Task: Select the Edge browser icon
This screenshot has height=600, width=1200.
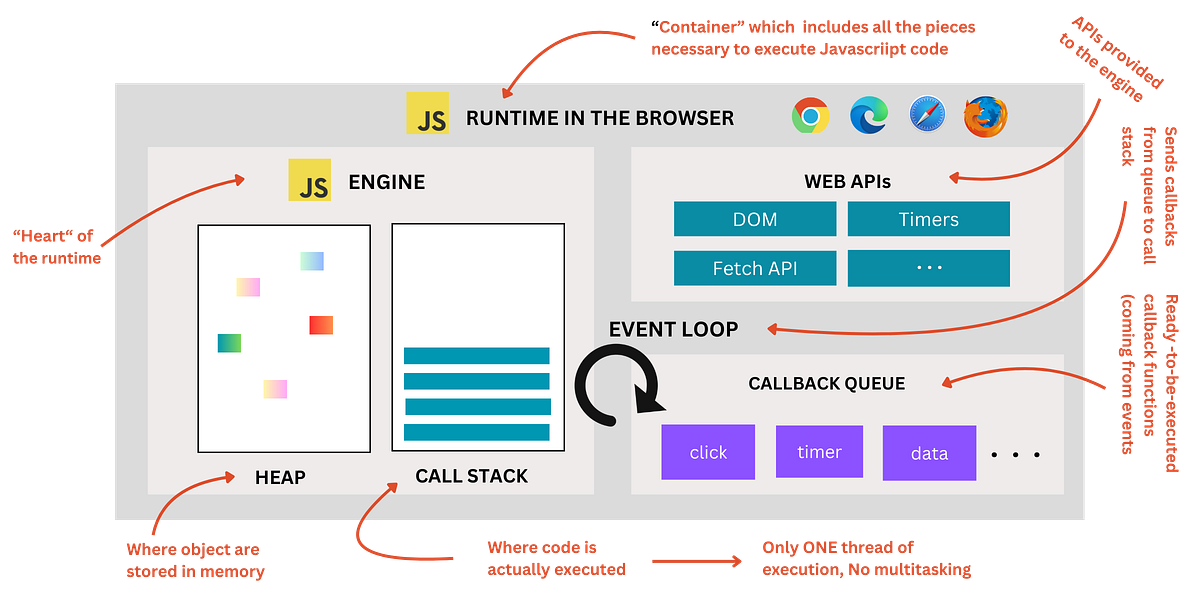Action: point(868,114)
